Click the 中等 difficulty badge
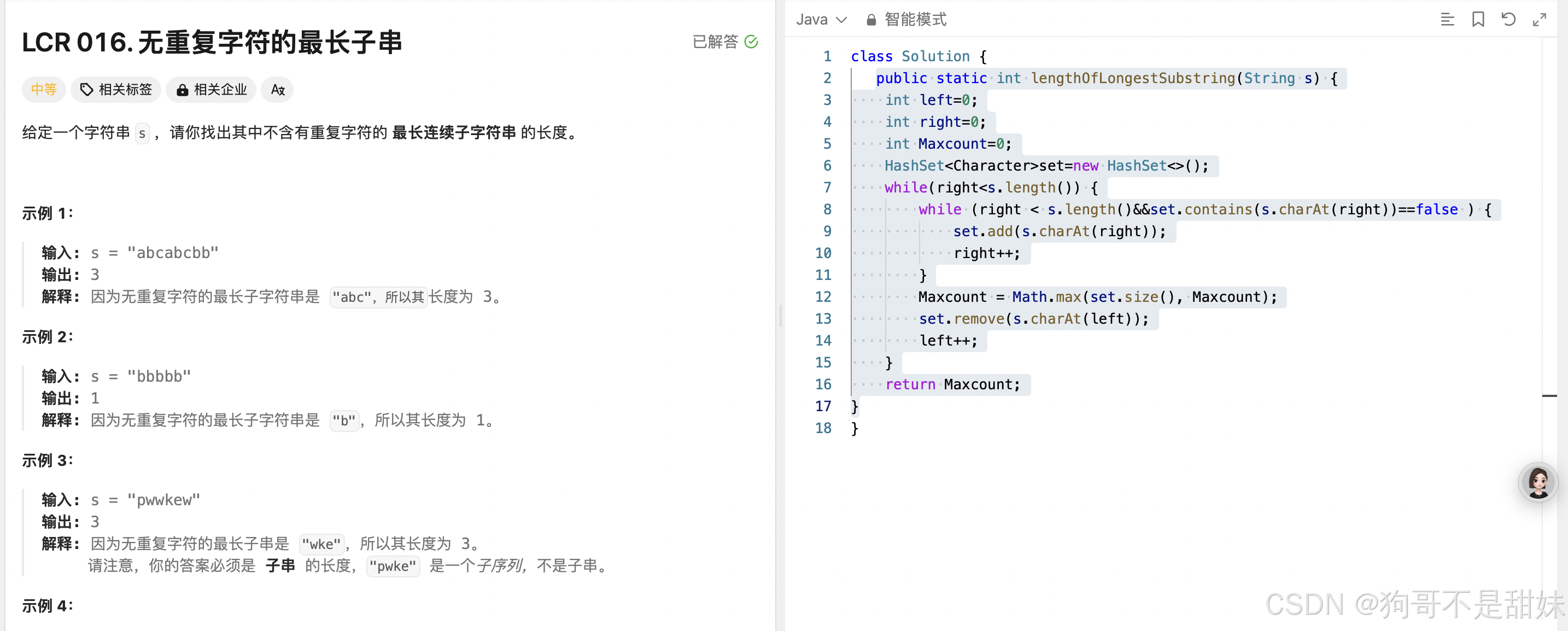Viewport: 1568px width, 631px height. coord(44,90)
